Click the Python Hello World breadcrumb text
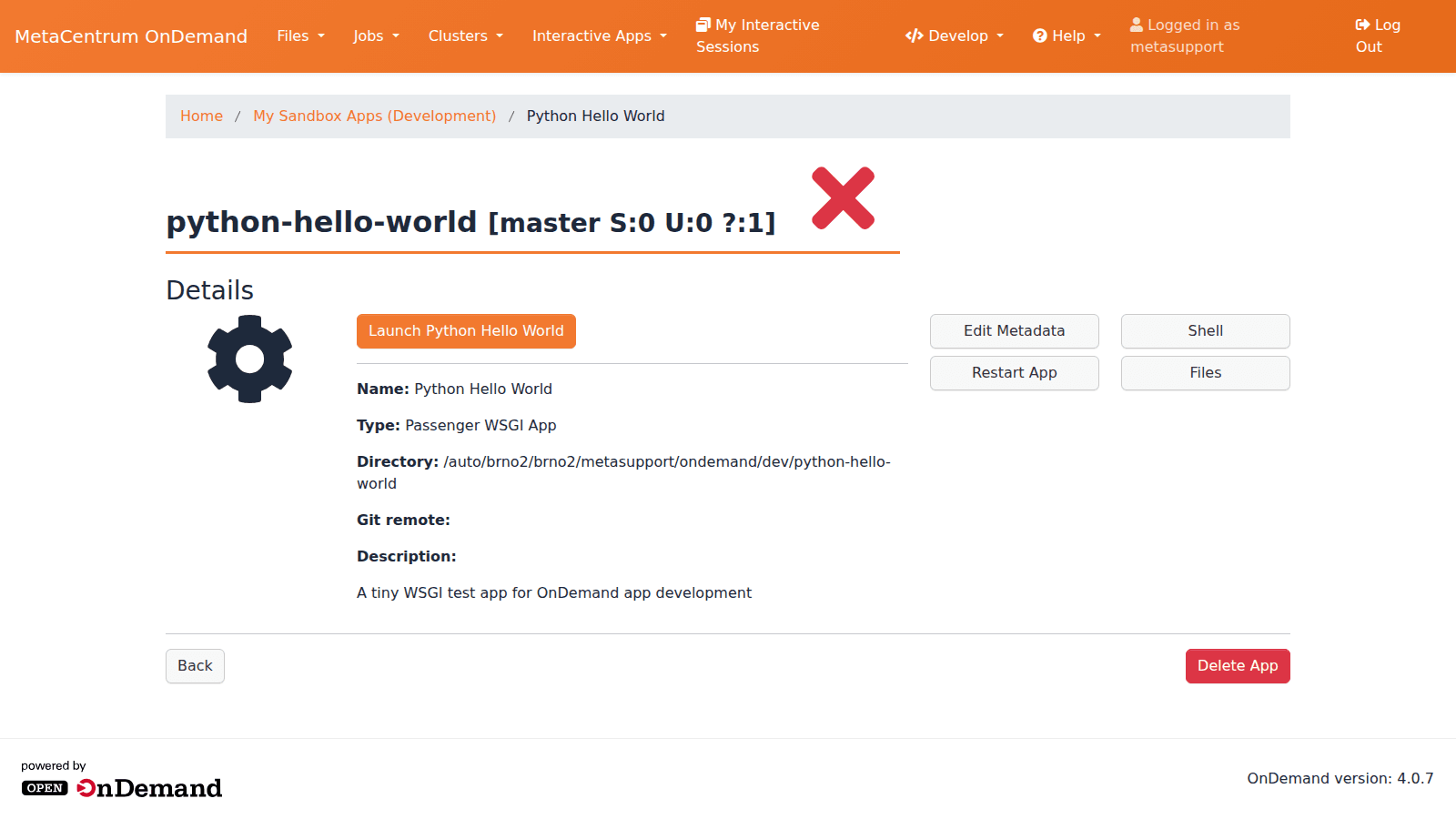Viewport: 1456px width, 819px height. 595,116
